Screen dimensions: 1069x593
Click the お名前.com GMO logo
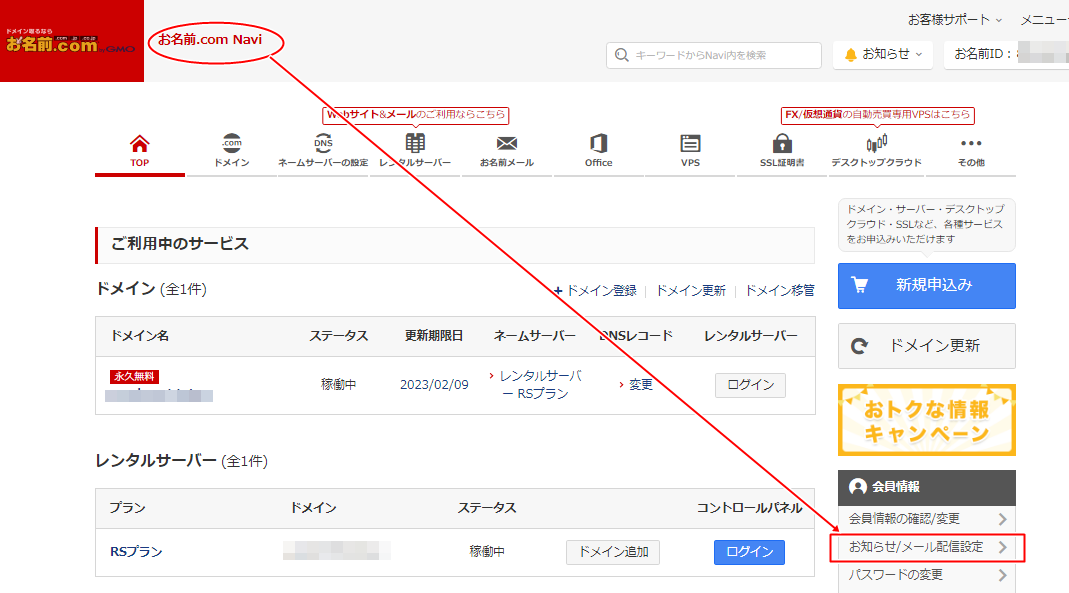[x=72, y=41]
